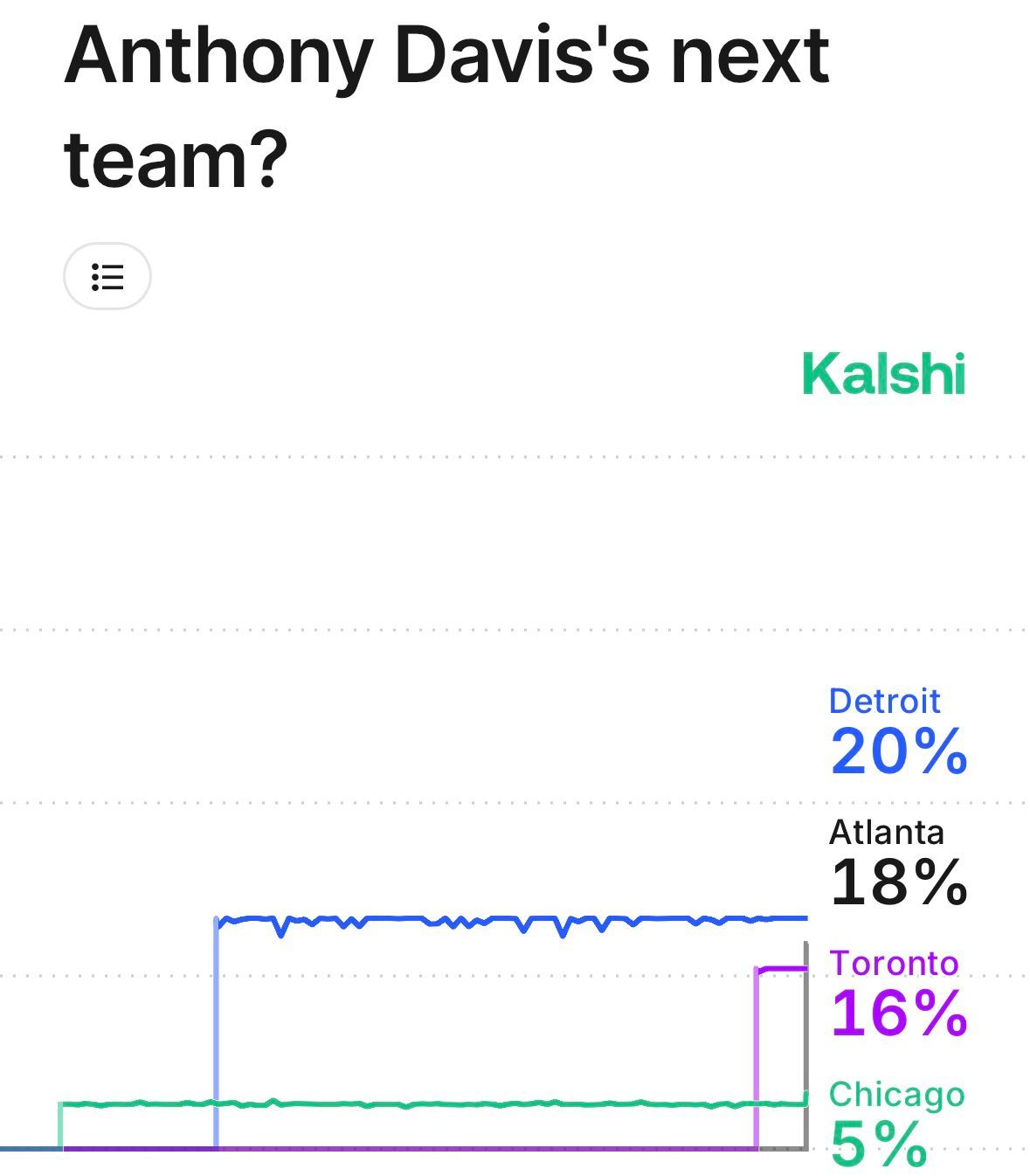The image size is (1030, 1176).
Task: Select the Chicago label on chart
Action: [896, 1094]
